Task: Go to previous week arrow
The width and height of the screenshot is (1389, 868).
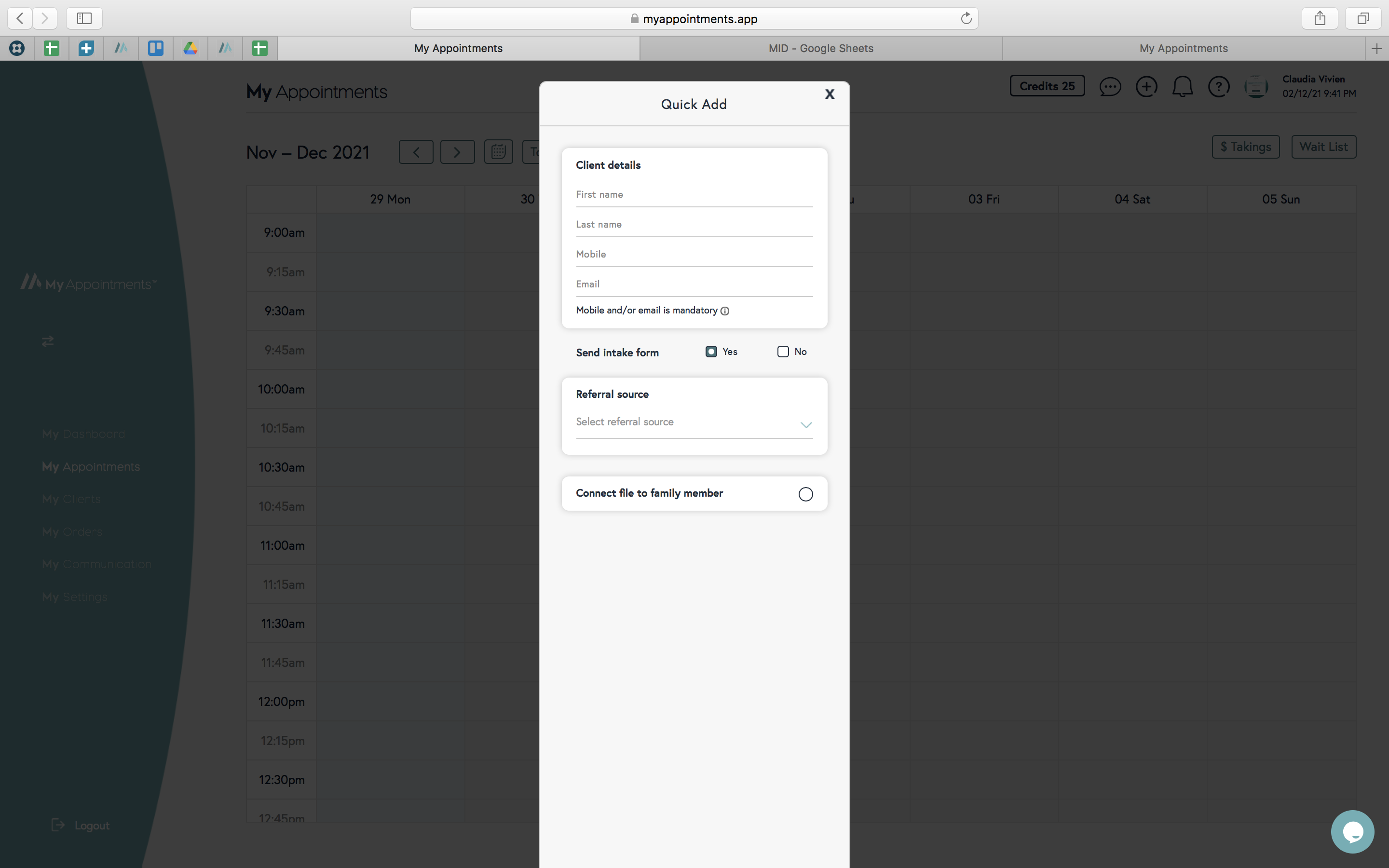Action: pyautogui.click(x=416, y=152)
